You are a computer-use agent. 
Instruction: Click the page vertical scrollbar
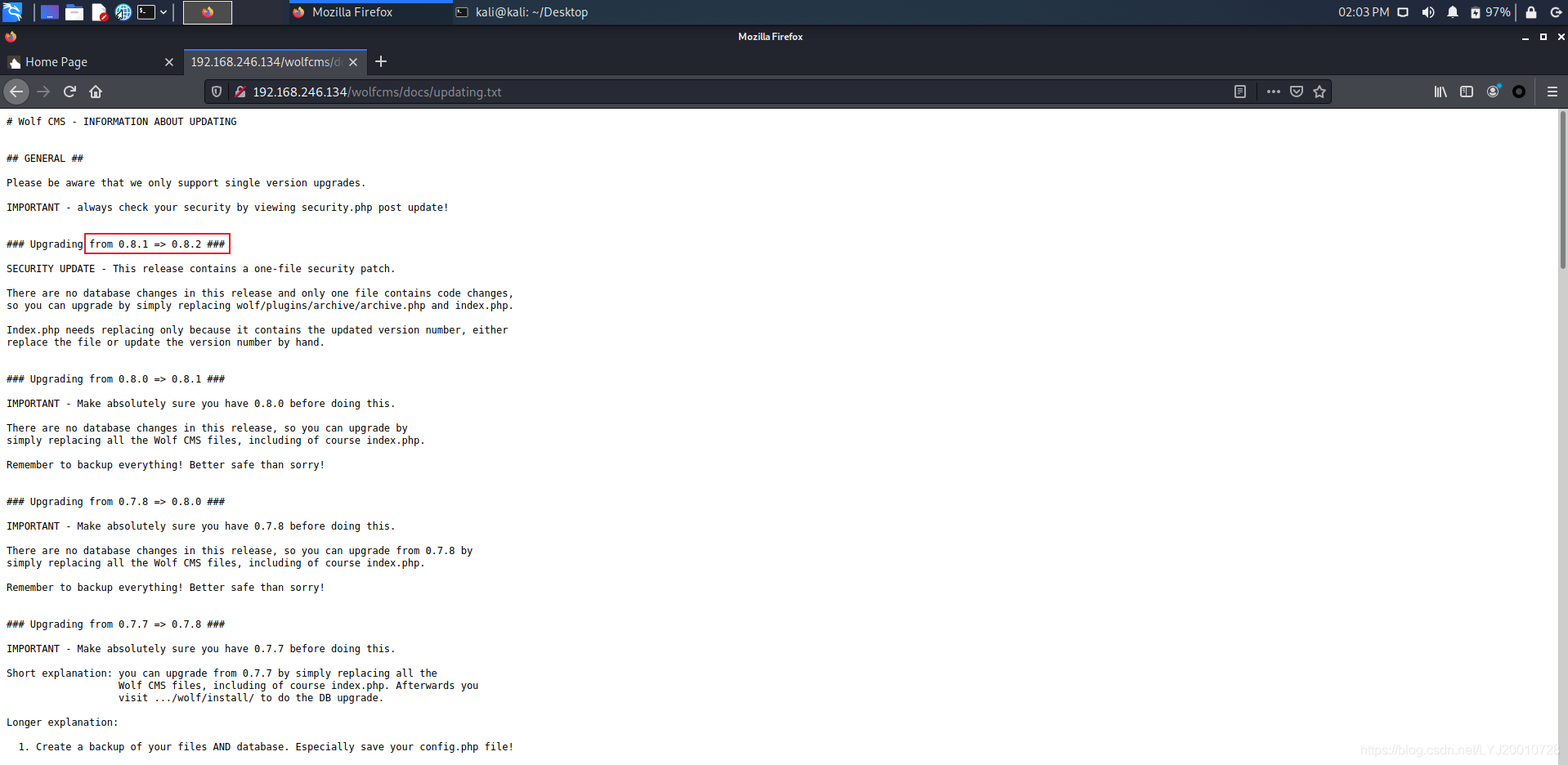pos(1562,190)
